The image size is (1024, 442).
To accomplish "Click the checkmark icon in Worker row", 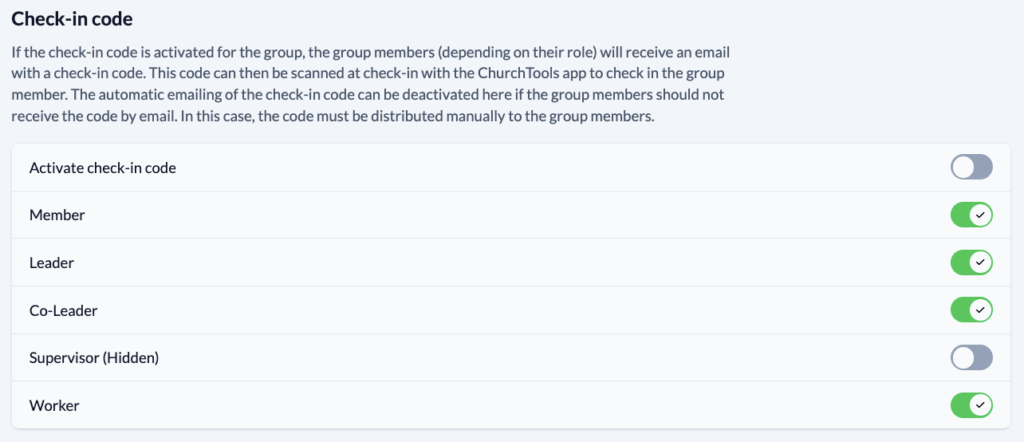I will click(981, 405).
